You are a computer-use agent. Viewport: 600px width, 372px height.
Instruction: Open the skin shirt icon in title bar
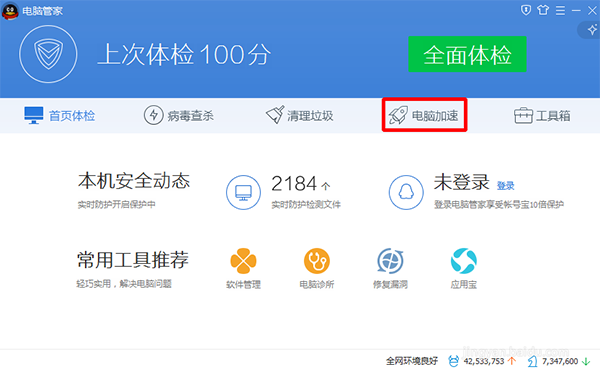pos(543,10)
